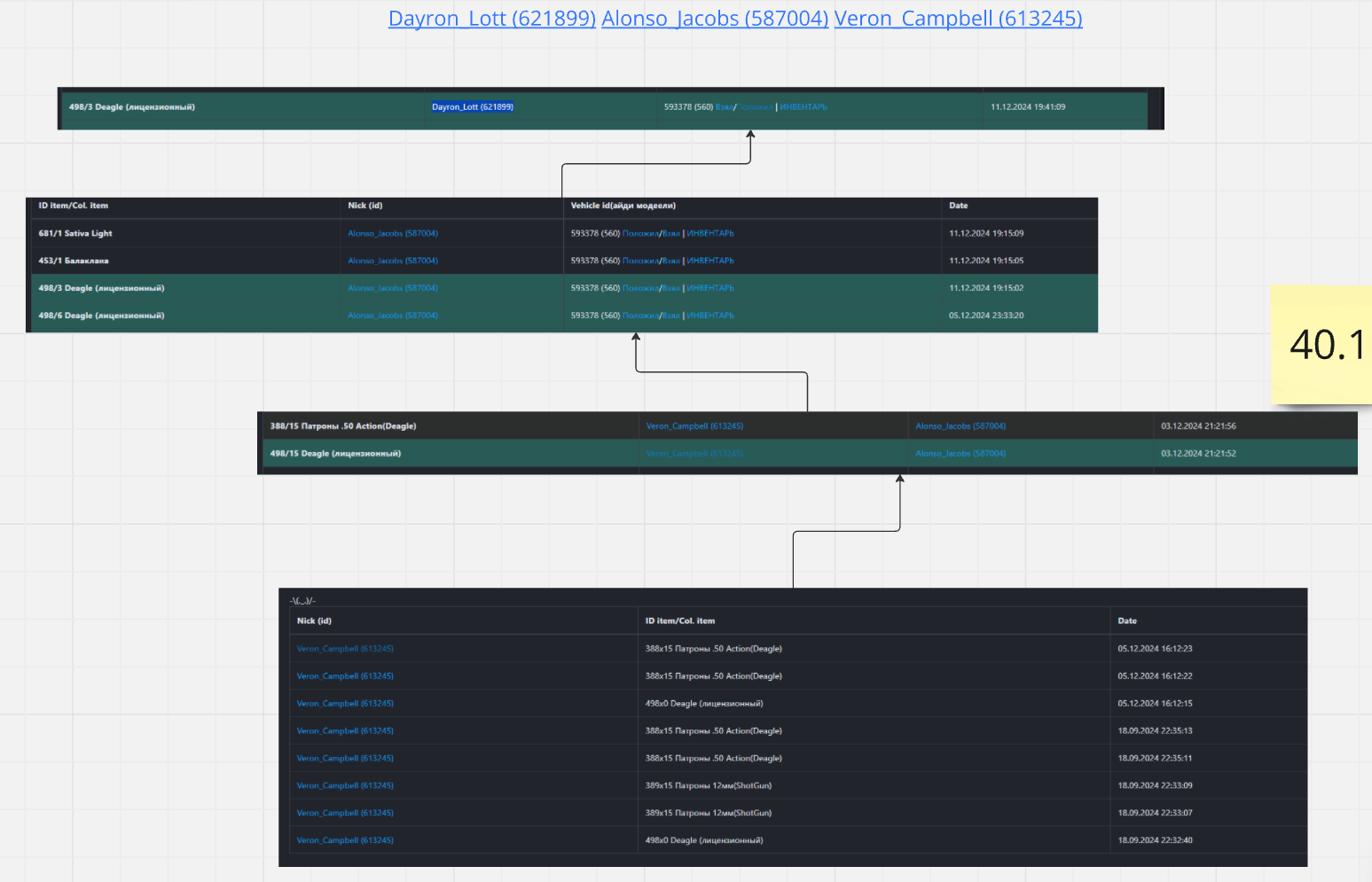Select the 681/1 Sativa Light row
The image size is (1372, 882).
tap(75, 234)
